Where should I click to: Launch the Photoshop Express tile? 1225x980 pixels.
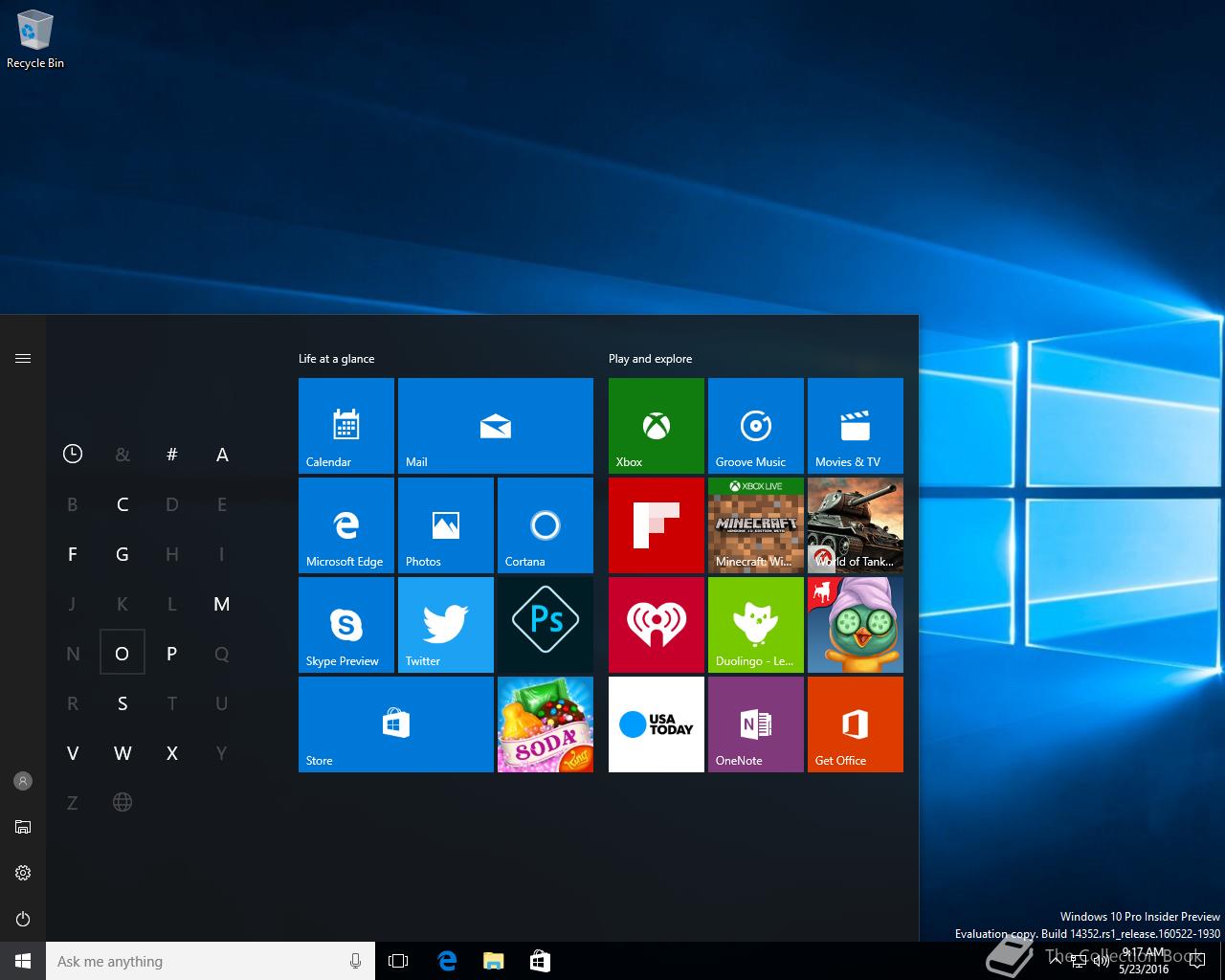pos(546,625)
